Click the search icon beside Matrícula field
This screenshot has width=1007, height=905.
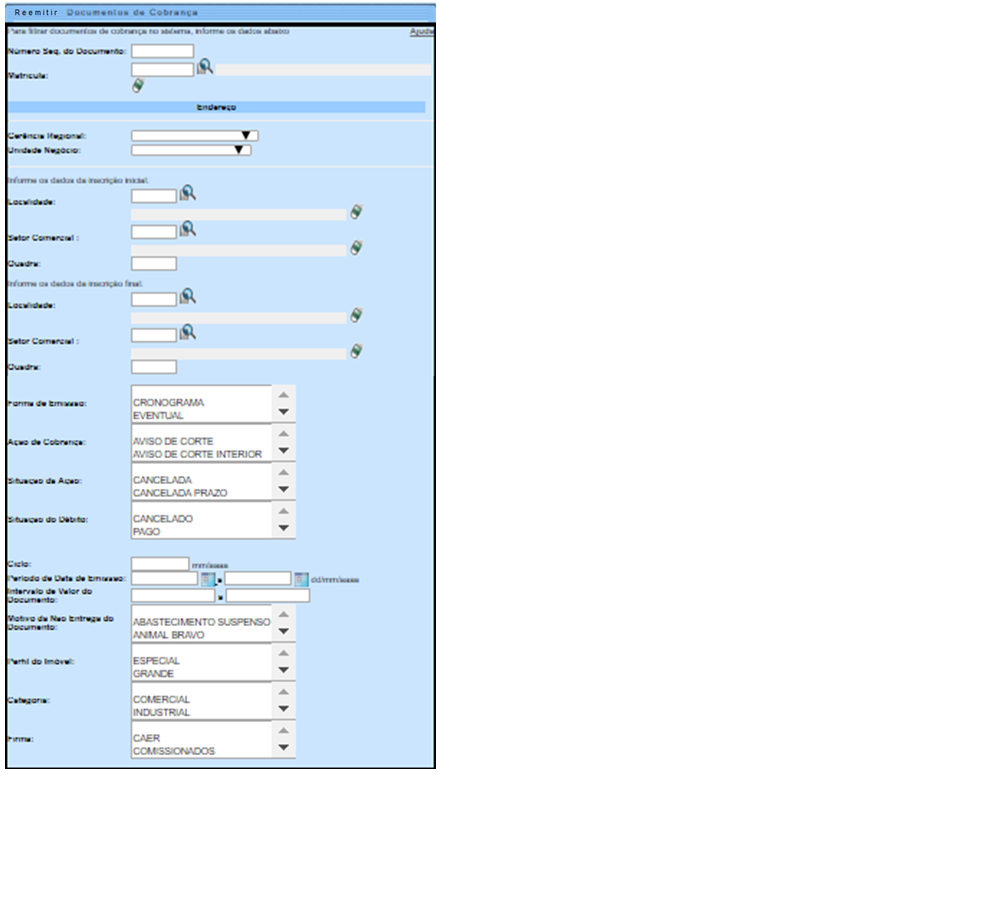click(x=205, y=67)
